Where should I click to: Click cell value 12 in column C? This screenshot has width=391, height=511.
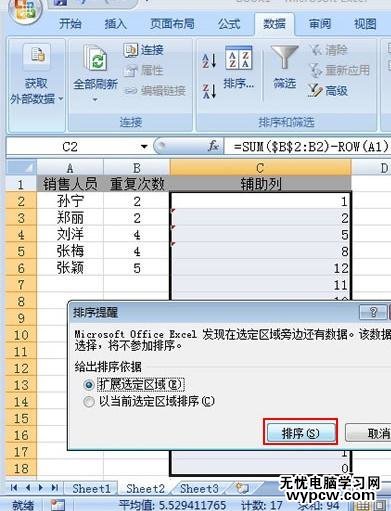click(x=260, y=268)
